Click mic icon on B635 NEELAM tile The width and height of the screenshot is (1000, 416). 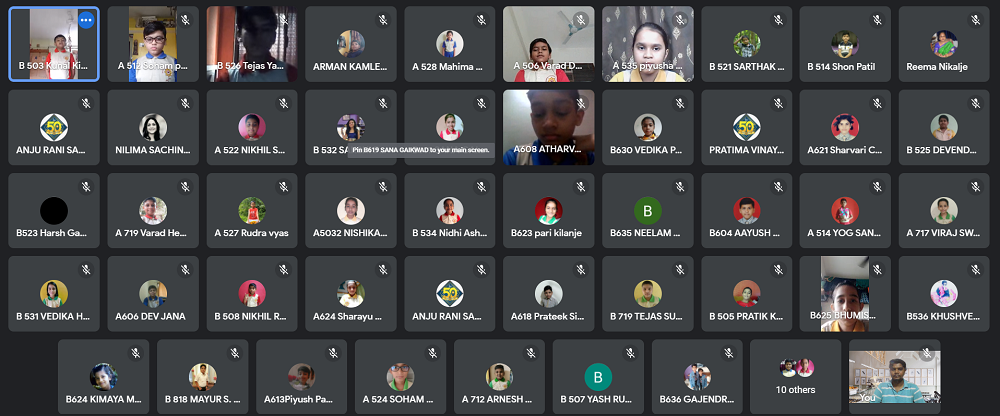(679, 187)
